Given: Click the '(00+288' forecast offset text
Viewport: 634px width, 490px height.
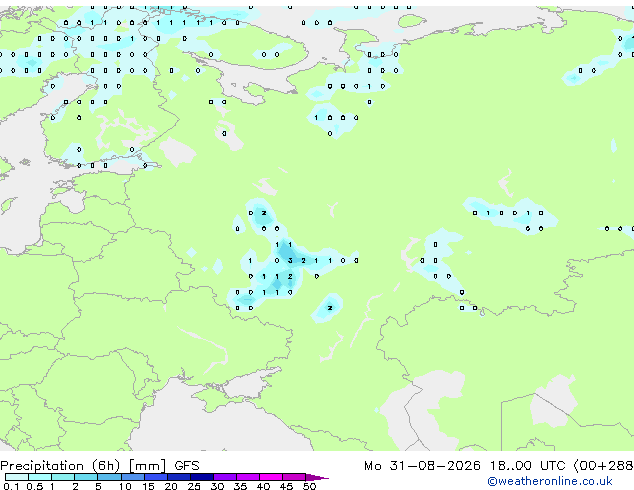Looking at the screenshot, I should point(603,466).
